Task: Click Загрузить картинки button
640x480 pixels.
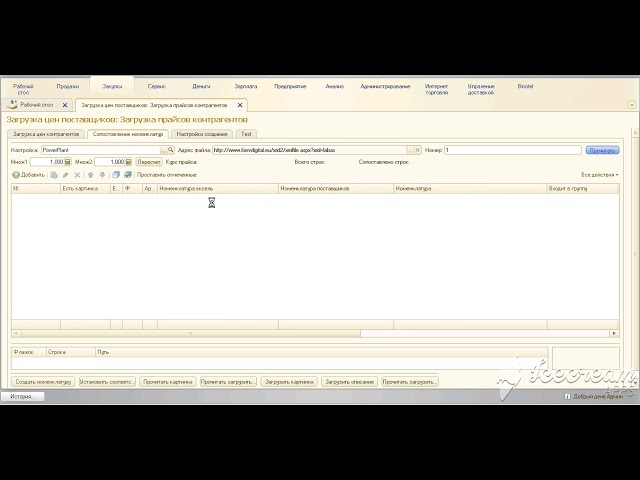Action: (x=289, y=382)
